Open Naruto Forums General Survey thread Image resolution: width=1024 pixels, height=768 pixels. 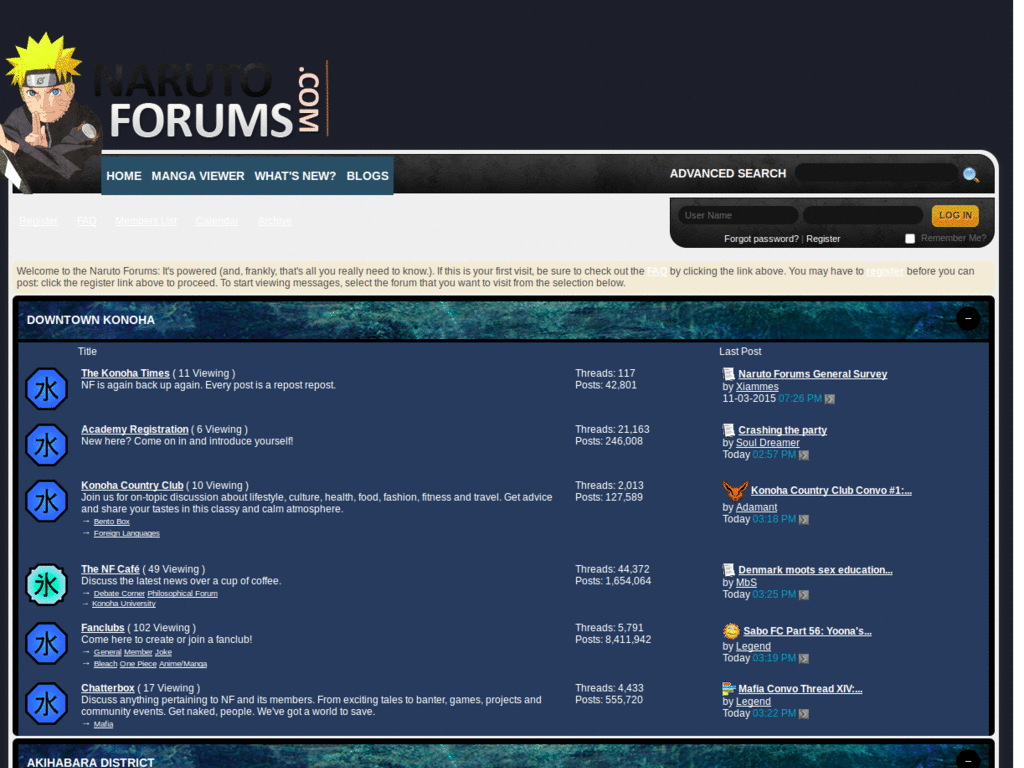coord(812,374)
